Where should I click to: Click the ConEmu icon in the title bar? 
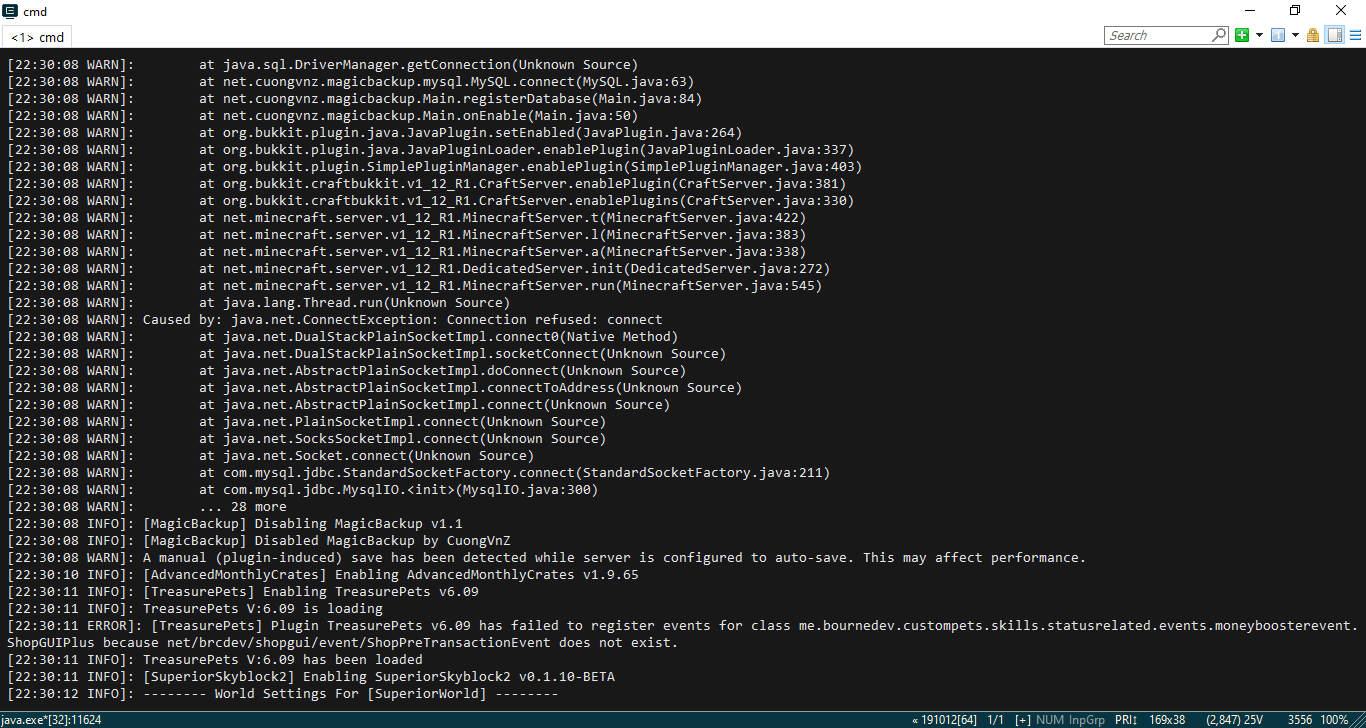click(10, 11)
